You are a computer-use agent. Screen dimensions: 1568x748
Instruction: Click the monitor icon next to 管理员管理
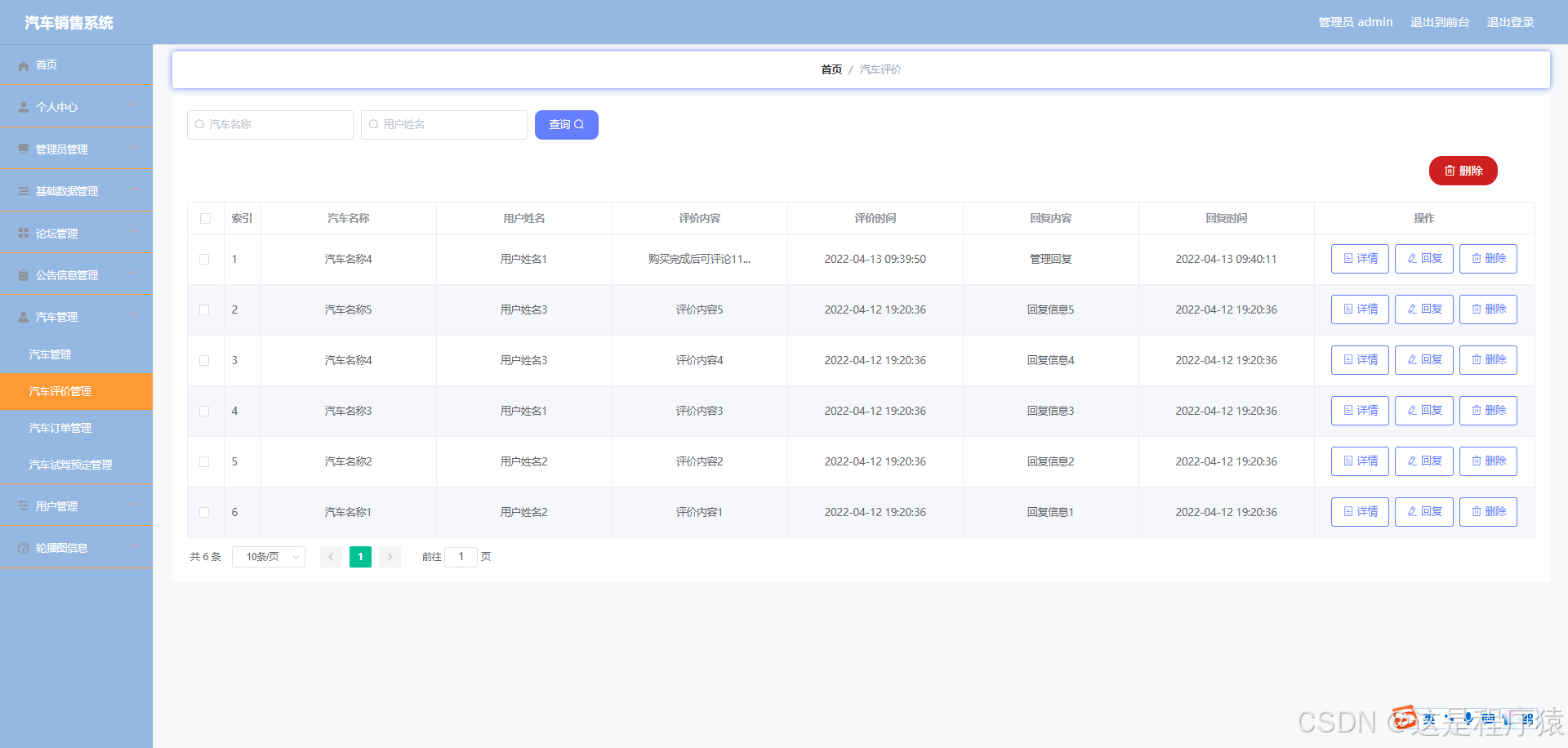click(24, 149)
